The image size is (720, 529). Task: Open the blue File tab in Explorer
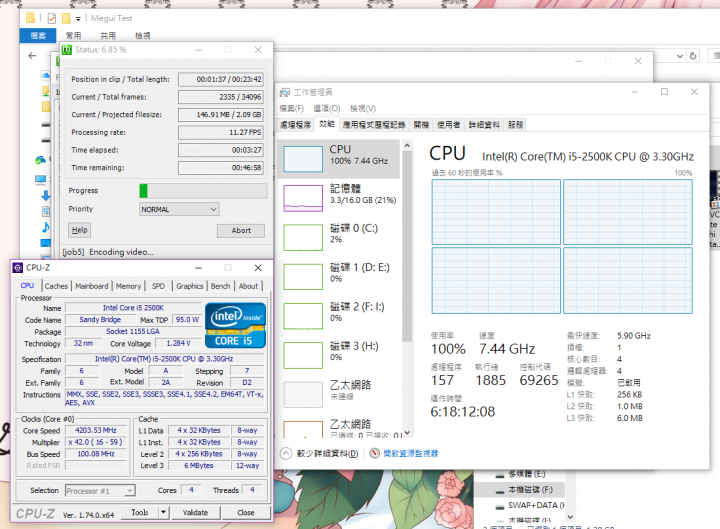(38, 35)
